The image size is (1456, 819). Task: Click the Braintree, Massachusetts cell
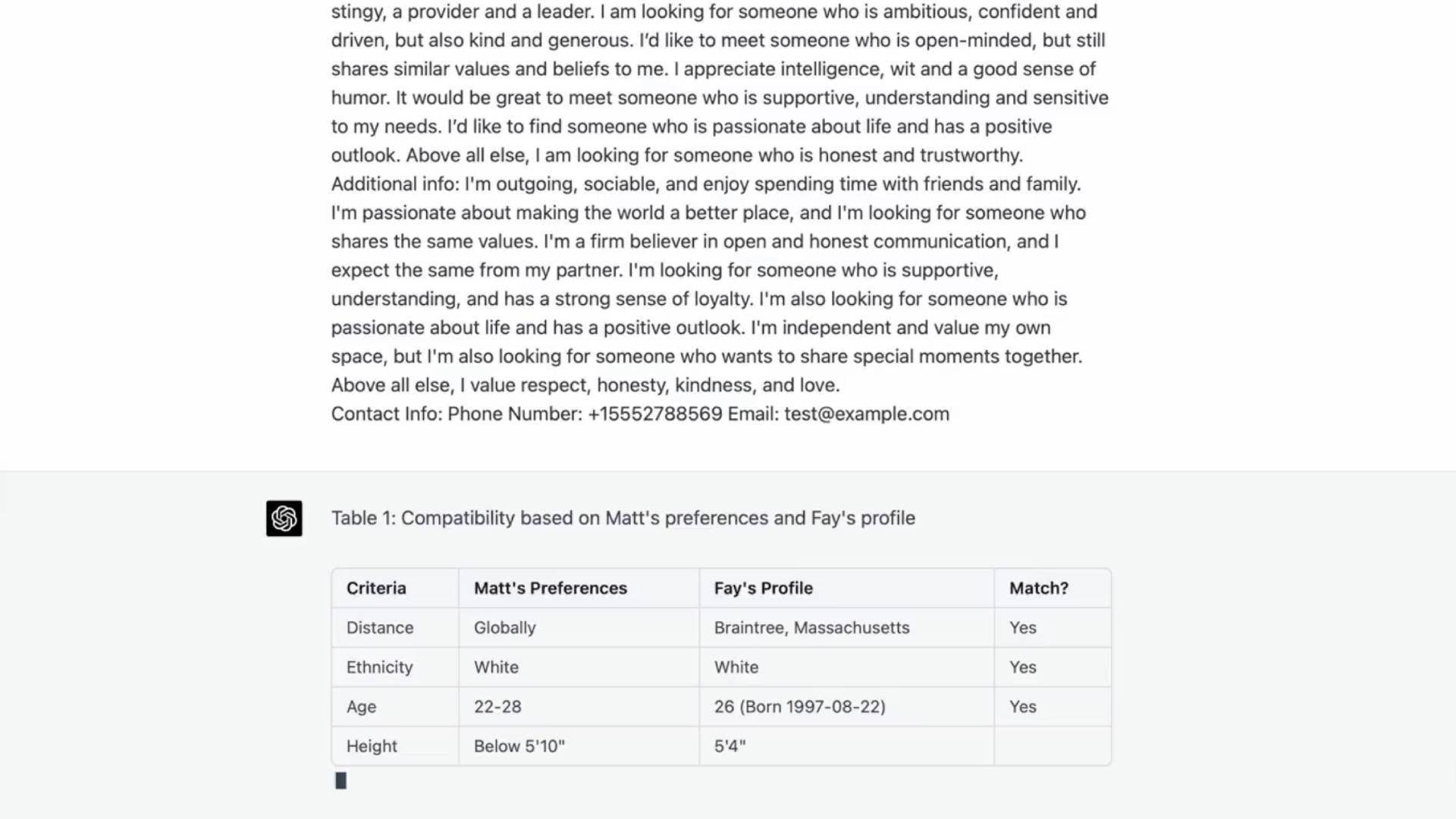pyautogui.click(x=811, y=628)
